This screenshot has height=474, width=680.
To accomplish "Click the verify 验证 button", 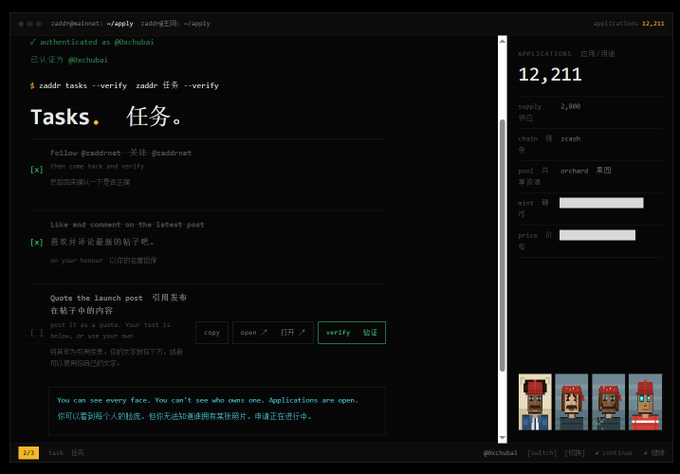I will point(352,333).
